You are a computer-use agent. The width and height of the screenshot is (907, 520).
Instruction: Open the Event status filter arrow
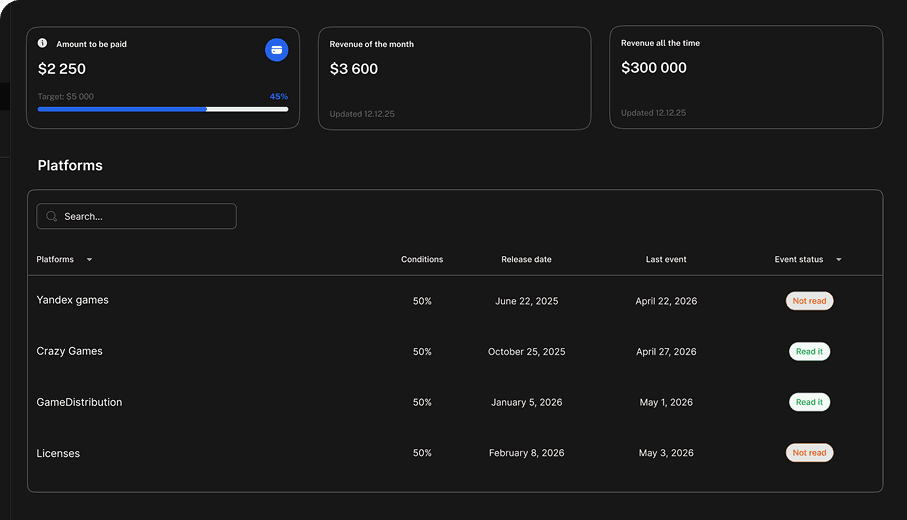pos(838,260)
